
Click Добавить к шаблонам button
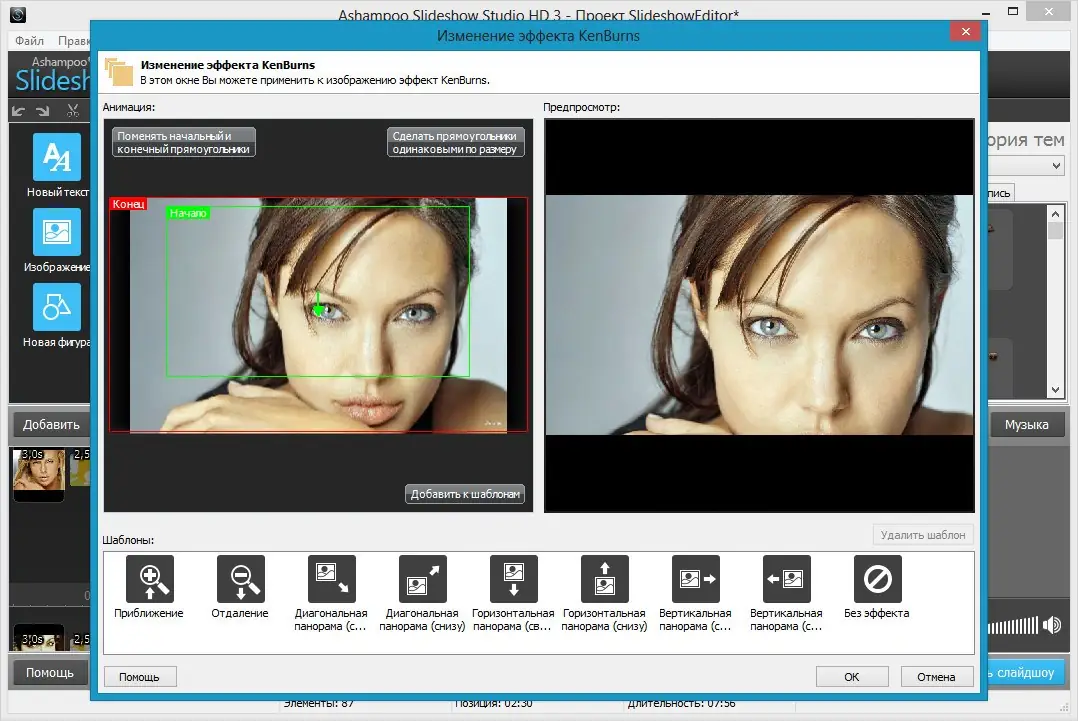tap(465, 493)
